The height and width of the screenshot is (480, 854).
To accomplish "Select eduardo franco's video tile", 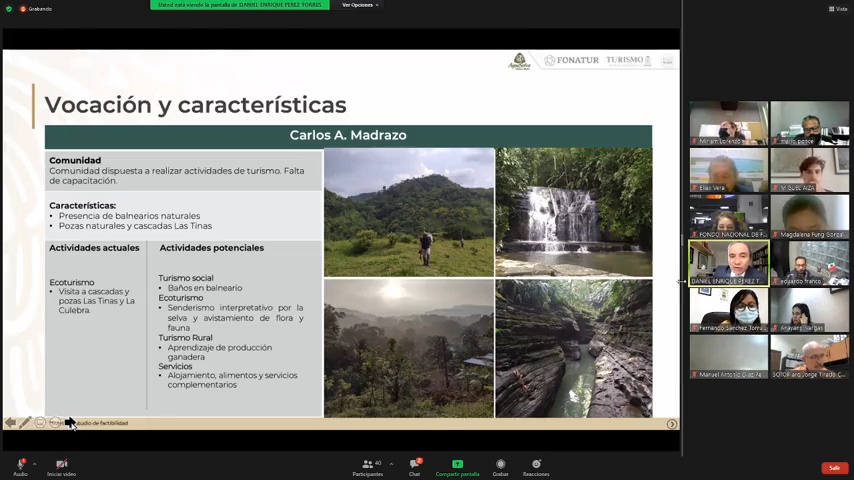I will (809, 263).
